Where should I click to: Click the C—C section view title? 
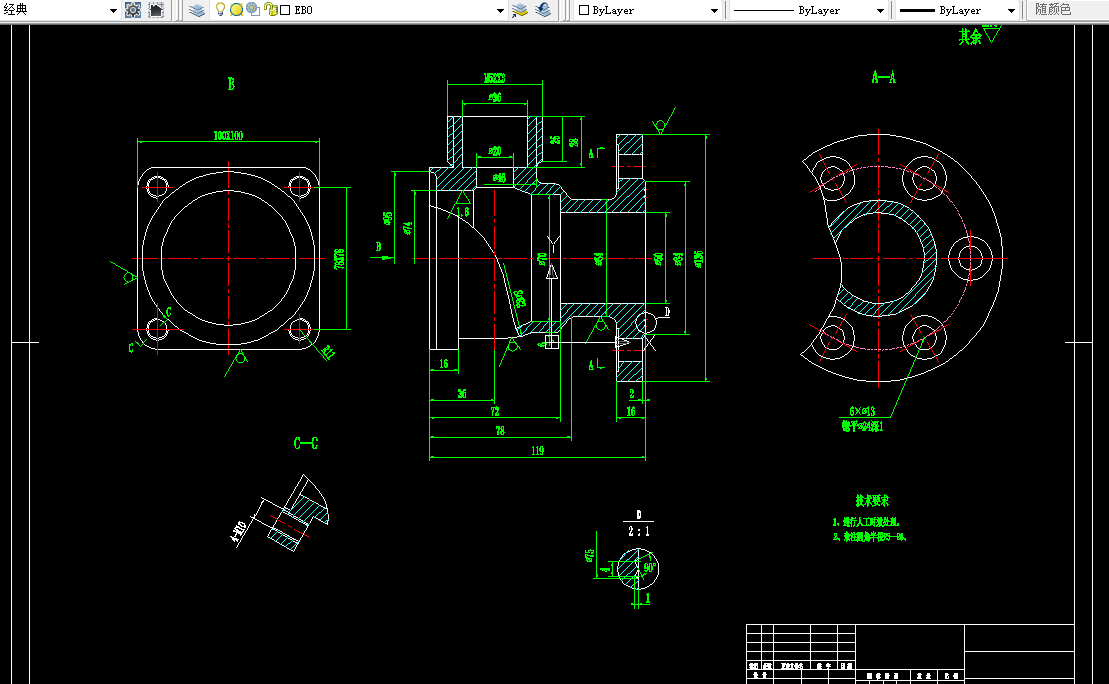click(x=306, y=444)
